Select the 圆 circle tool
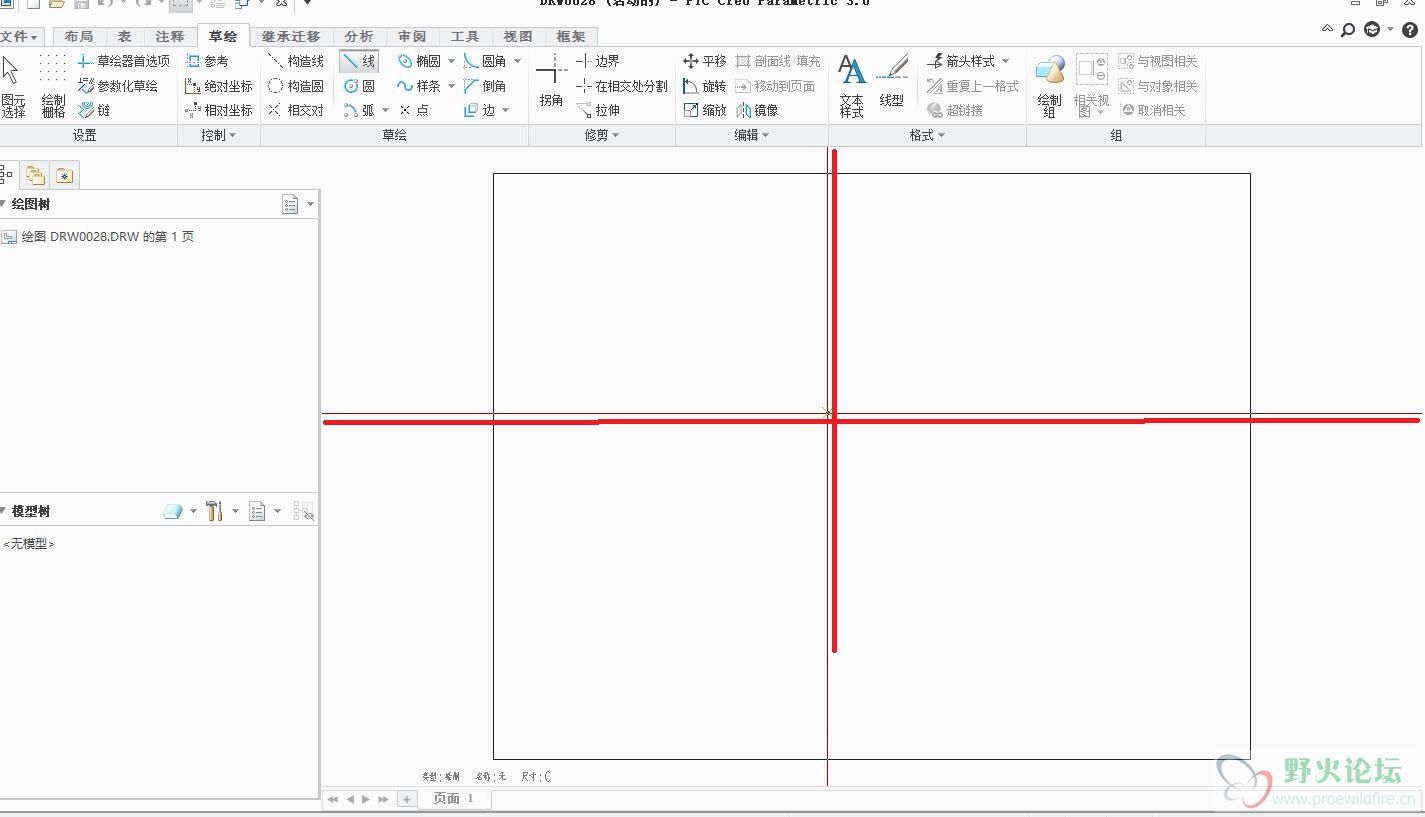This screenshot has width=1425, height=817. click(x=359, y=86)
